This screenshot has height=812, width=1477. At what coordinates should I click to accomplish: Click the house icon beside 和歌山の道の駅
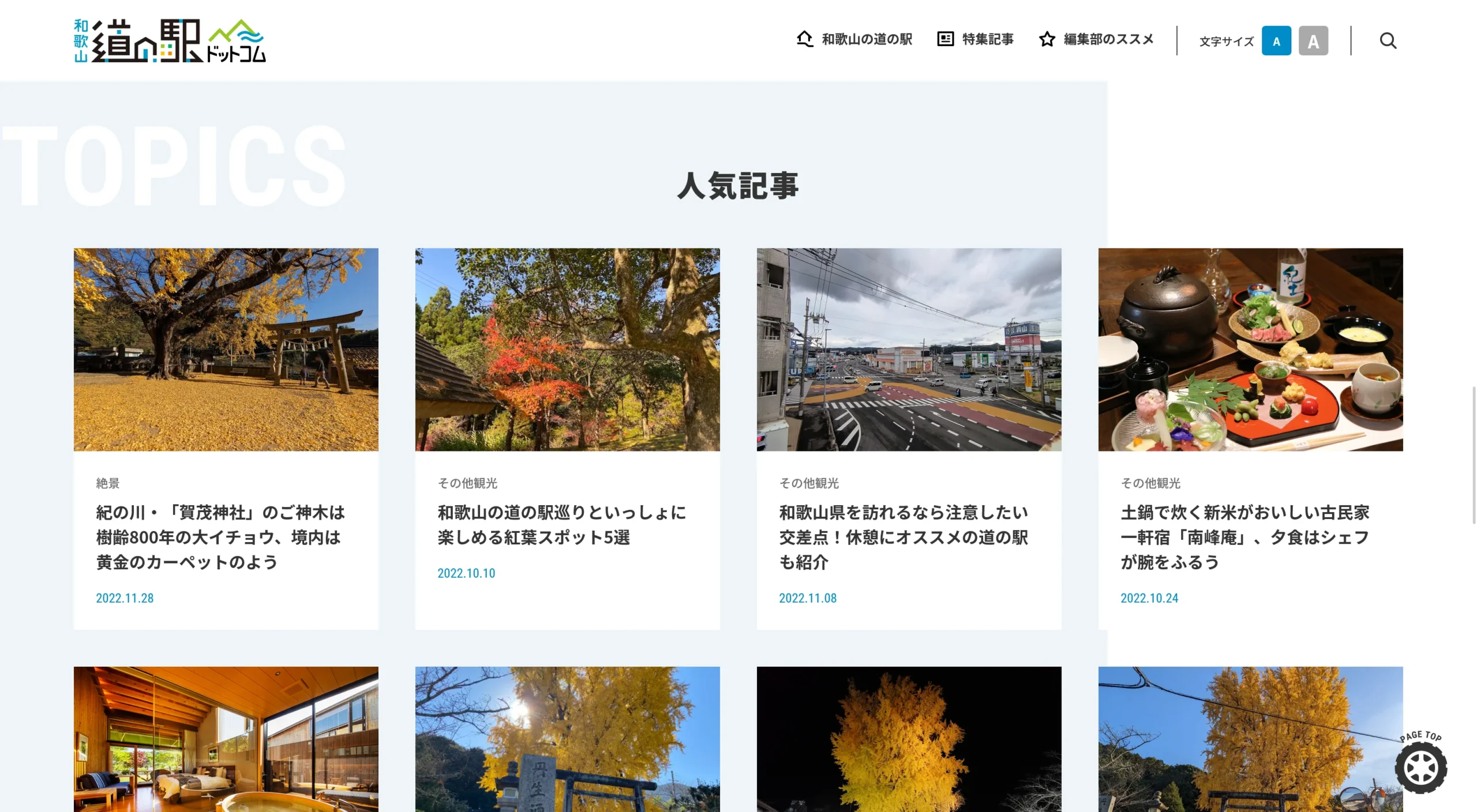pos(804,39)
